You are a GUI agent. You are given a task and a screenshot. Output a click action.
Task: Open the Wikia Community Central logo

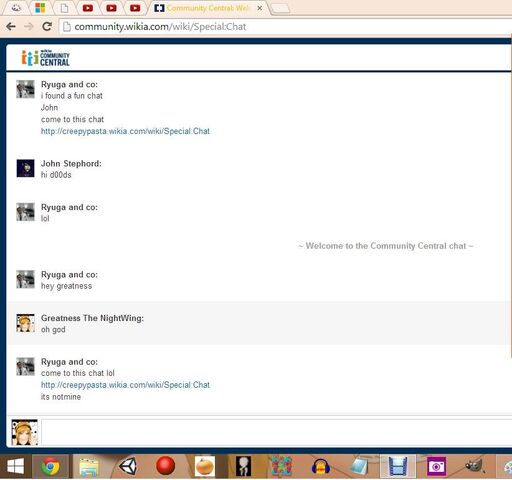[x=45, y=58]
